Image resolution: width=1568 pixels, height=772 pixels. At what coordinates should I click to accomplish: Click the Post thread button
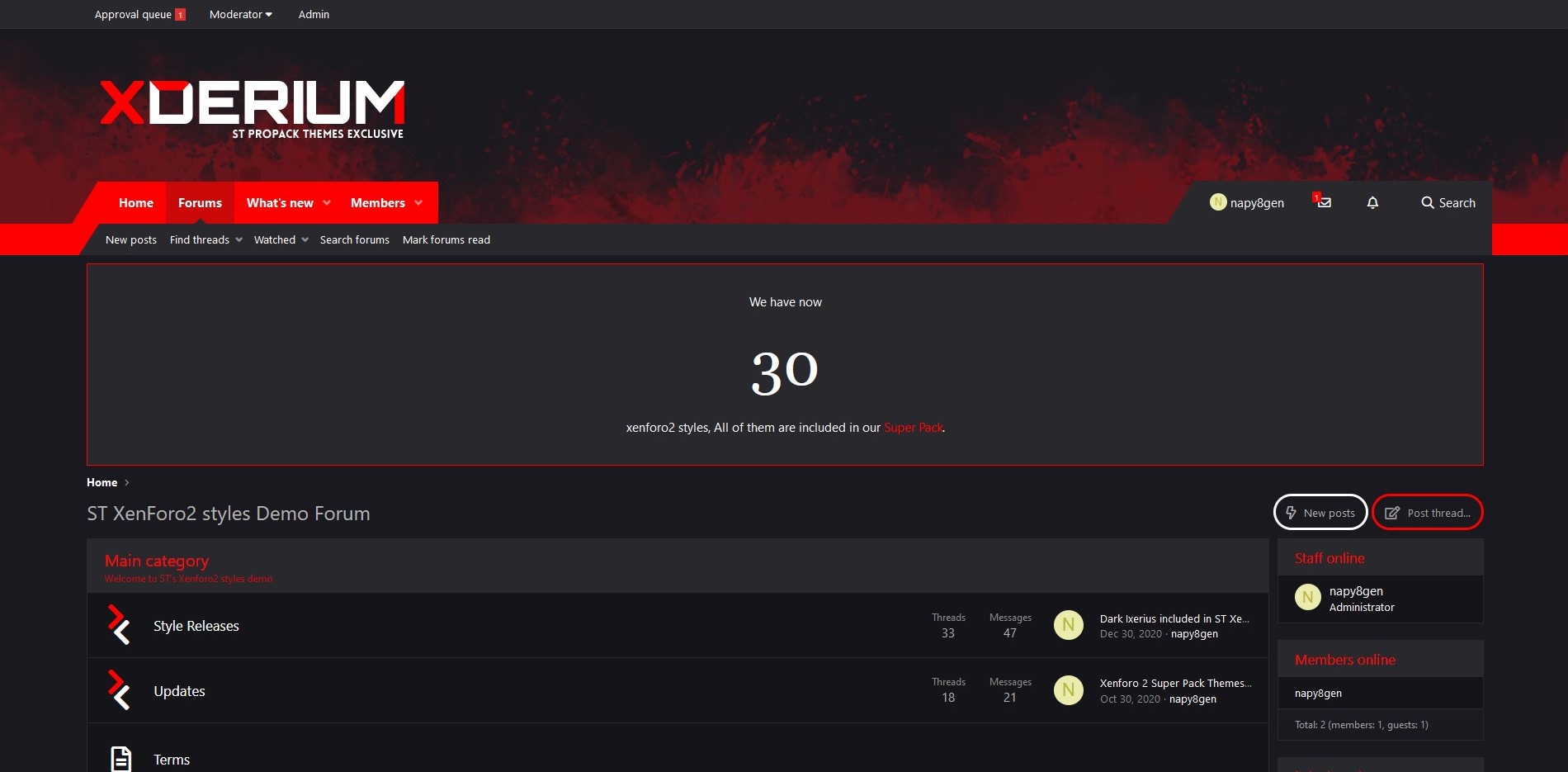coord(1428,512)
